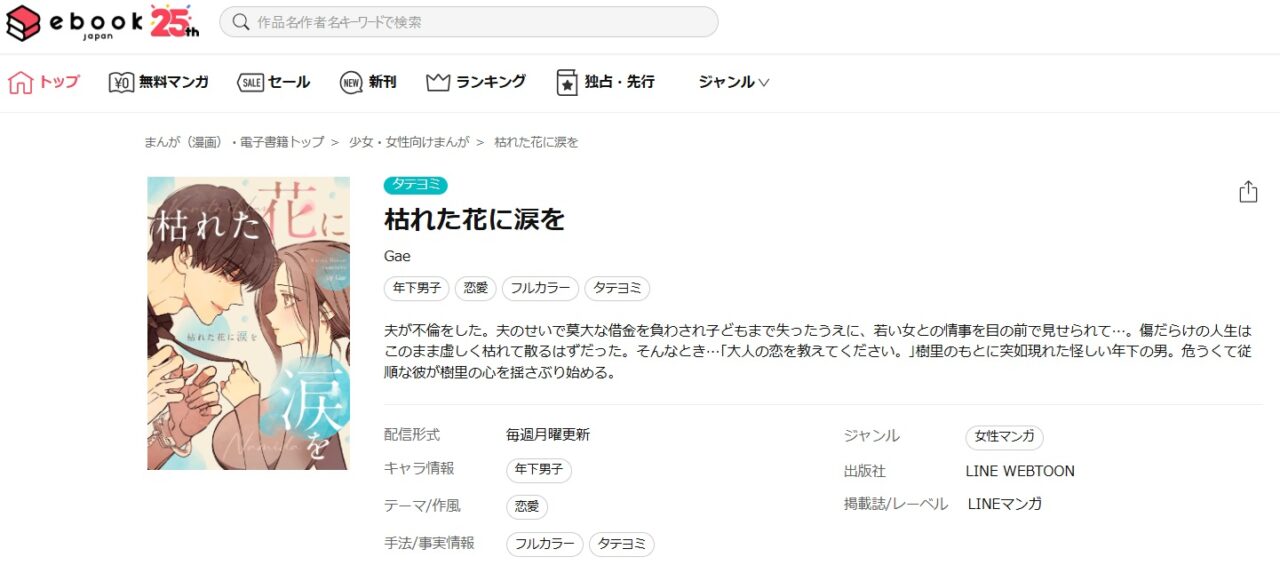Click the search keyword input field
Image resolution: width=1280 pixels, height=565 pixels.
pyautogui.click(x=469, y=22)
